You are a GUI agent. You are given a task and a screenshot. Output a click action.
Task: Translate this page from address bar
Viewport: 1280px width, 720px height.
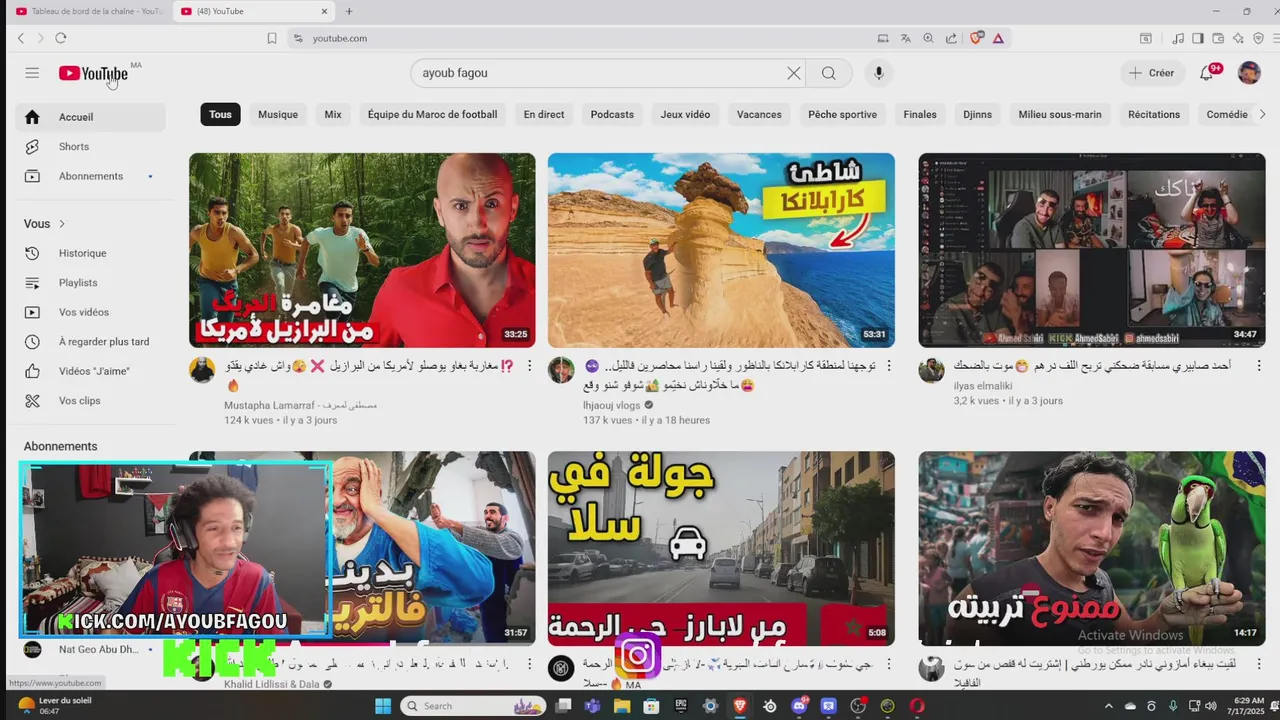coord(905,38)
